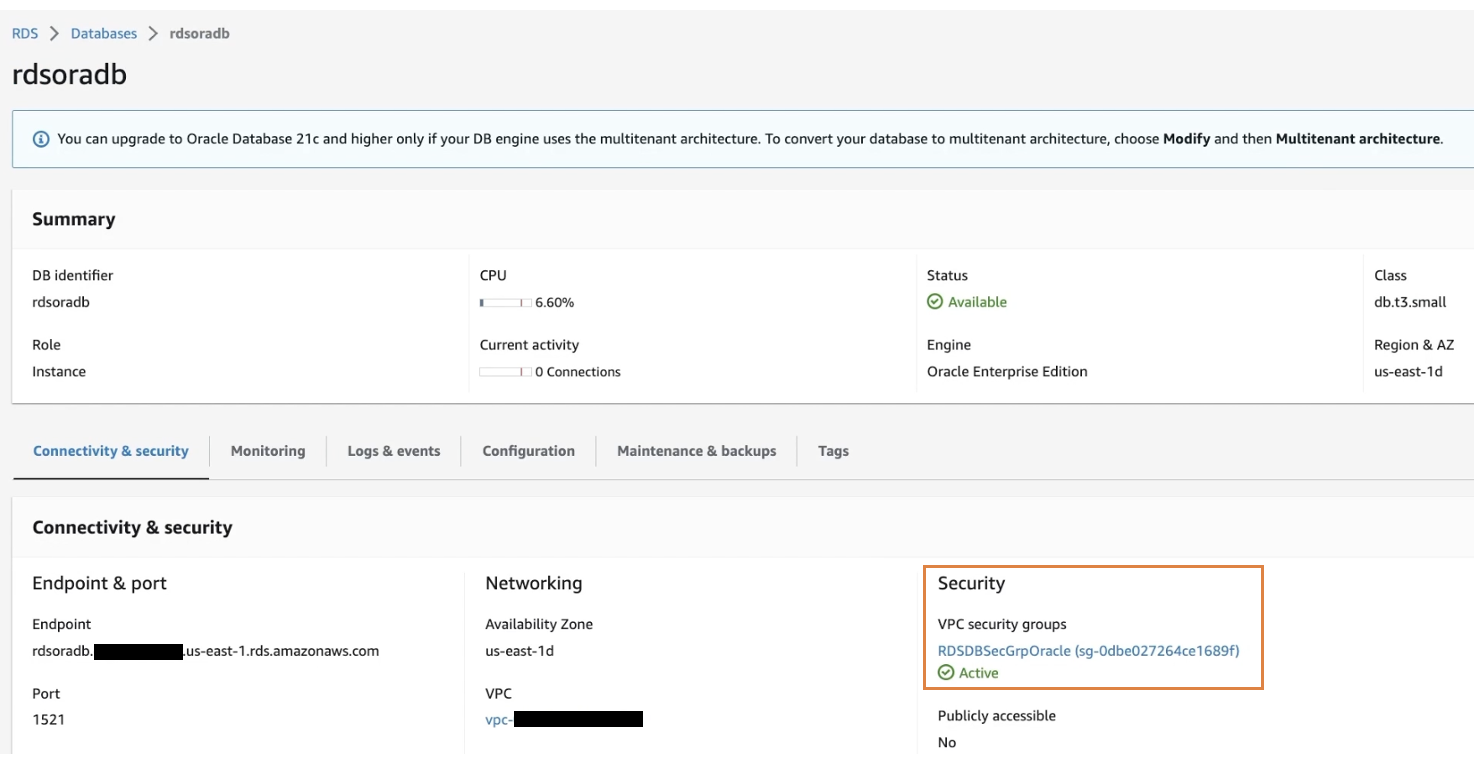Viewport: 1484px width, 762px height.
Task: Click the chevron after Databases breadcrumb
Action: tap(153, 34)
